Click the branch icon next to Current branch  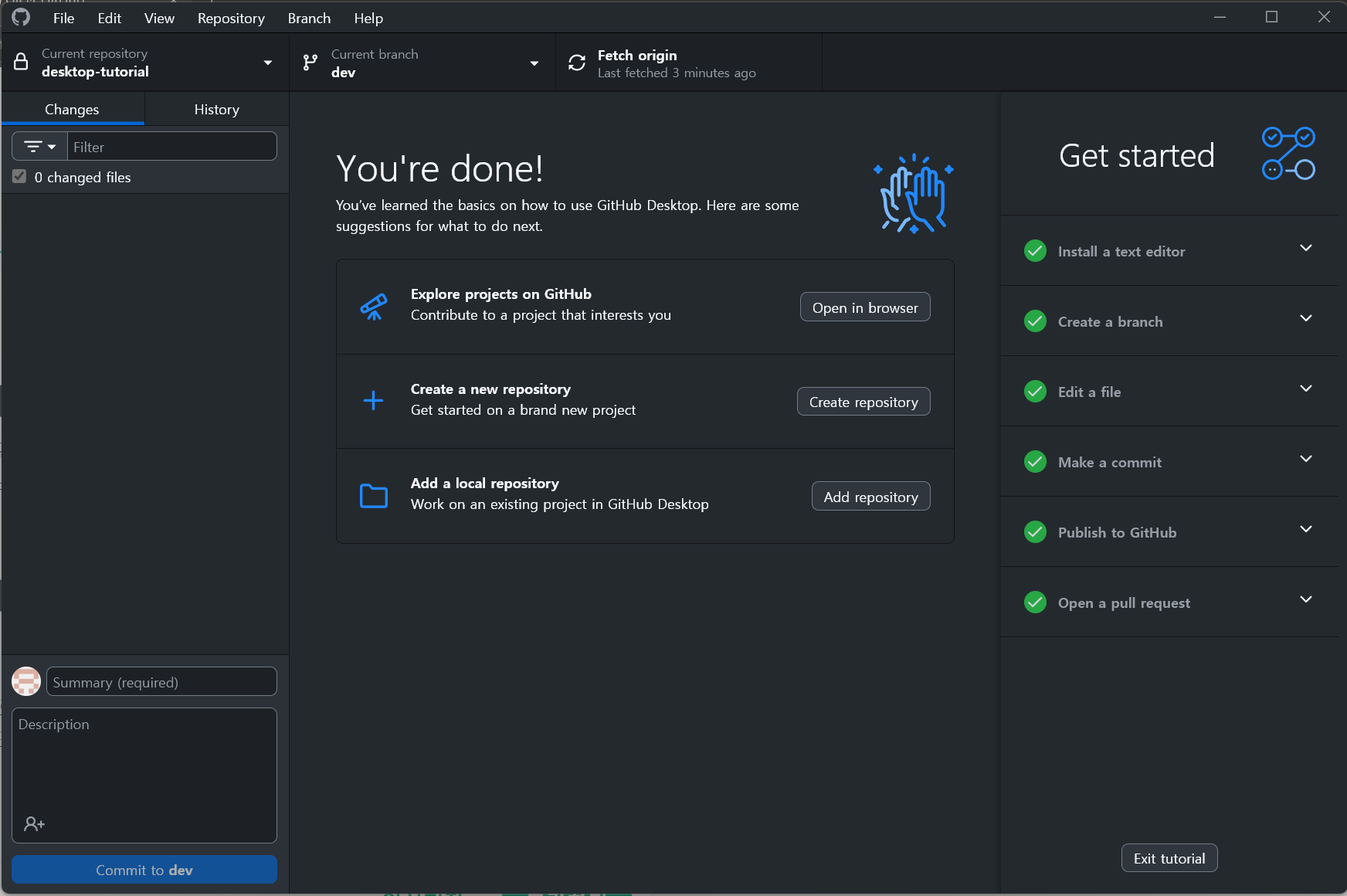point(311,62)
